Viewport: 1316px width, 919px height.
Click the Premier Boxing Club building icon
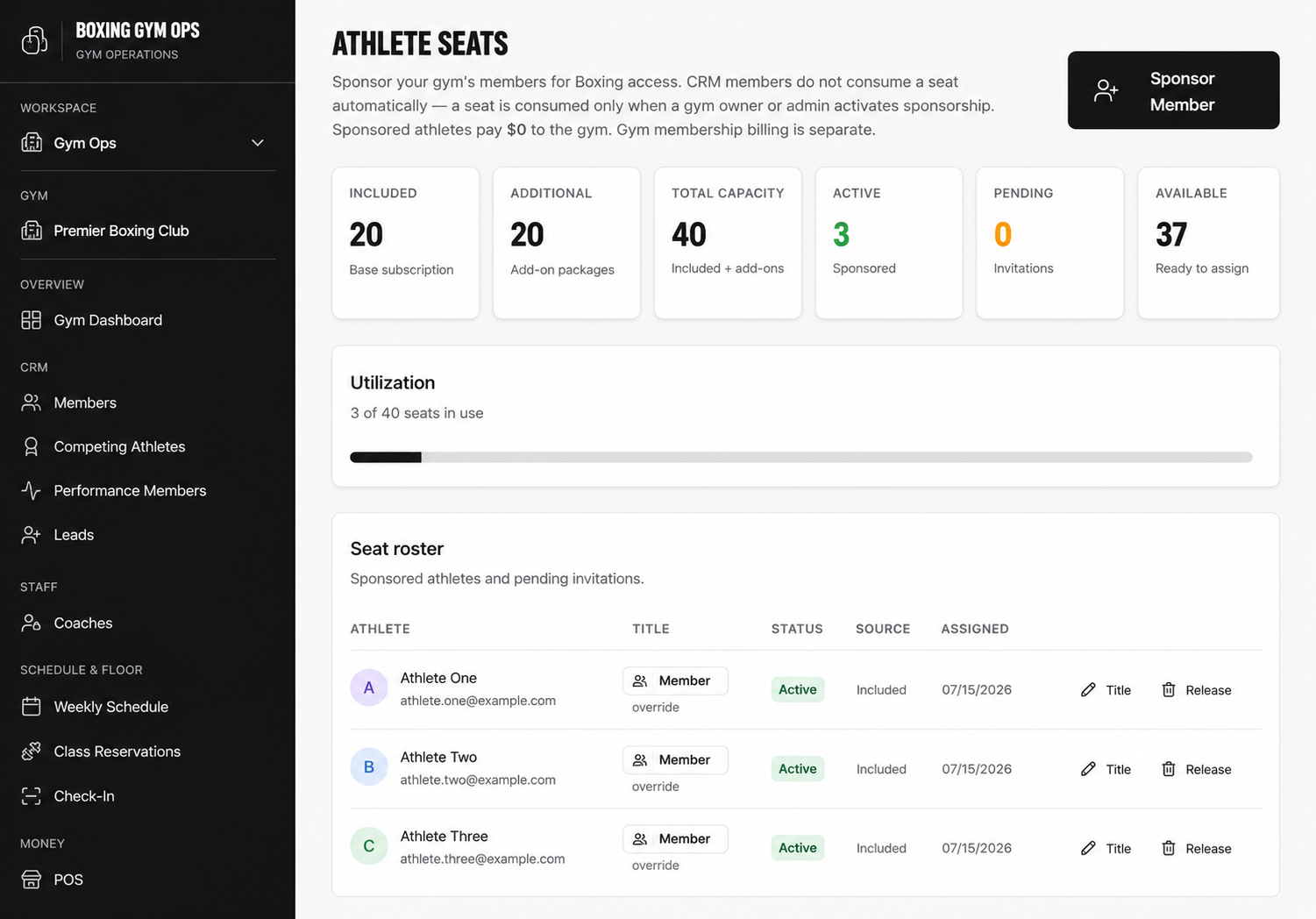(32, 231)
